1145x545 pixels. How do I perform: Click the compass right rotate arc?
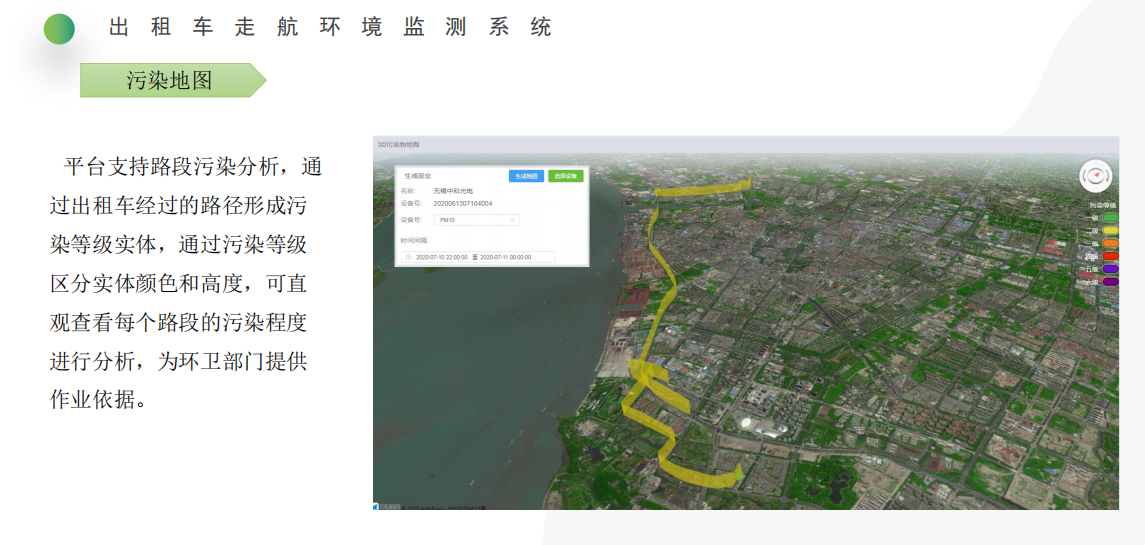[1106, 176]
